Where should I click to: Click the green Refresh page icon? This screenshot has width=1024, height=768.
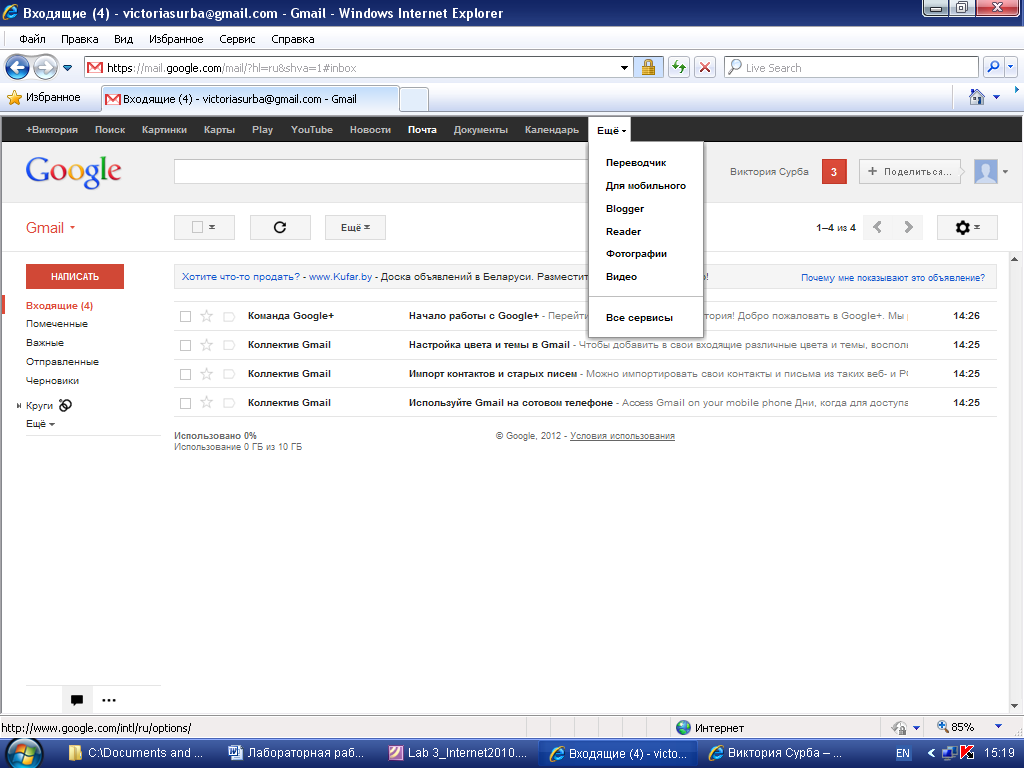point(679,67)
